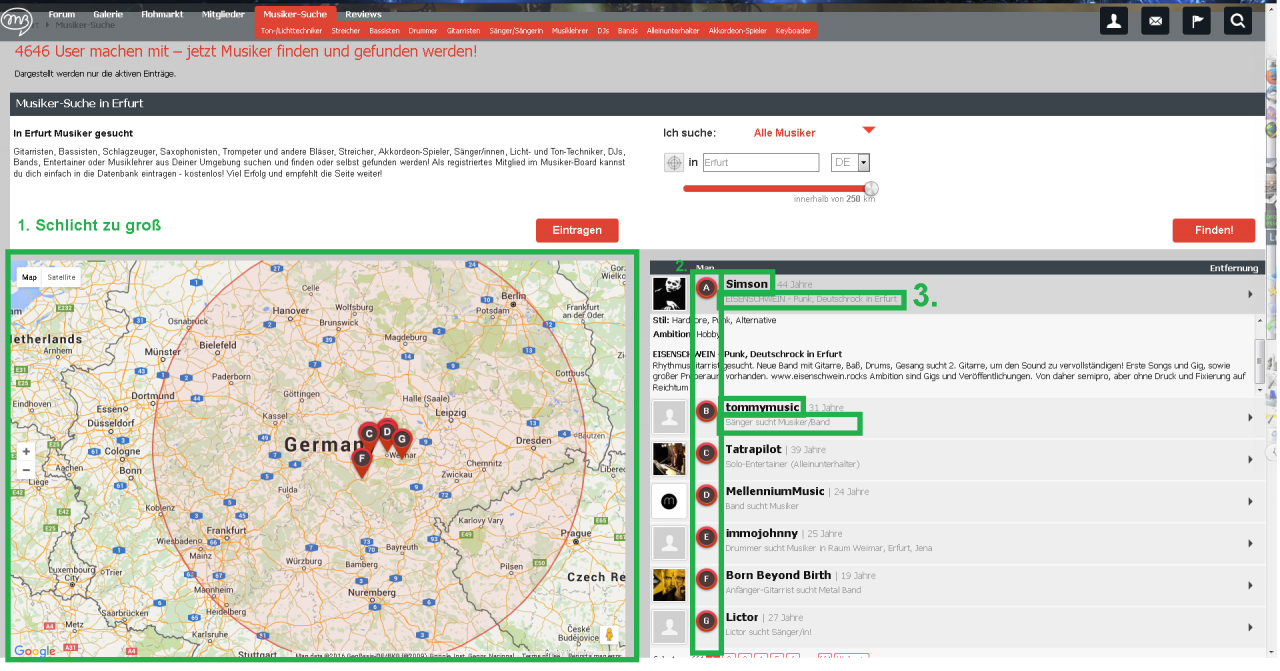Click the Street View pegman on map
1280x671 pixels.
coord(609,634)
